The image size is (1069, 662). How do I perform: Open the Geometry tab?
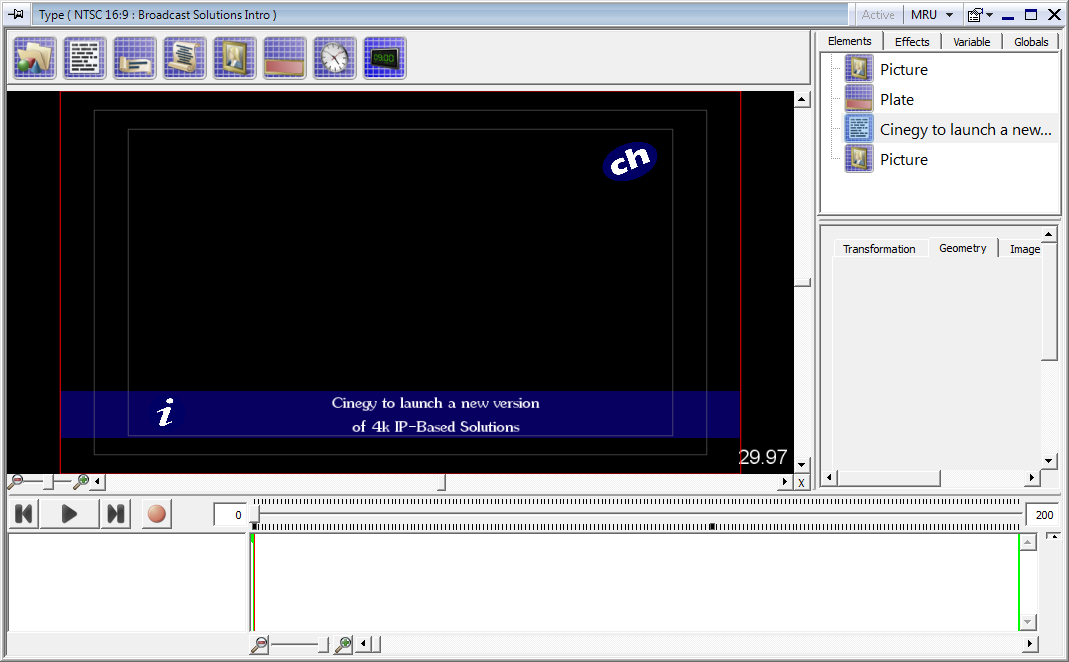click(963, 248)
